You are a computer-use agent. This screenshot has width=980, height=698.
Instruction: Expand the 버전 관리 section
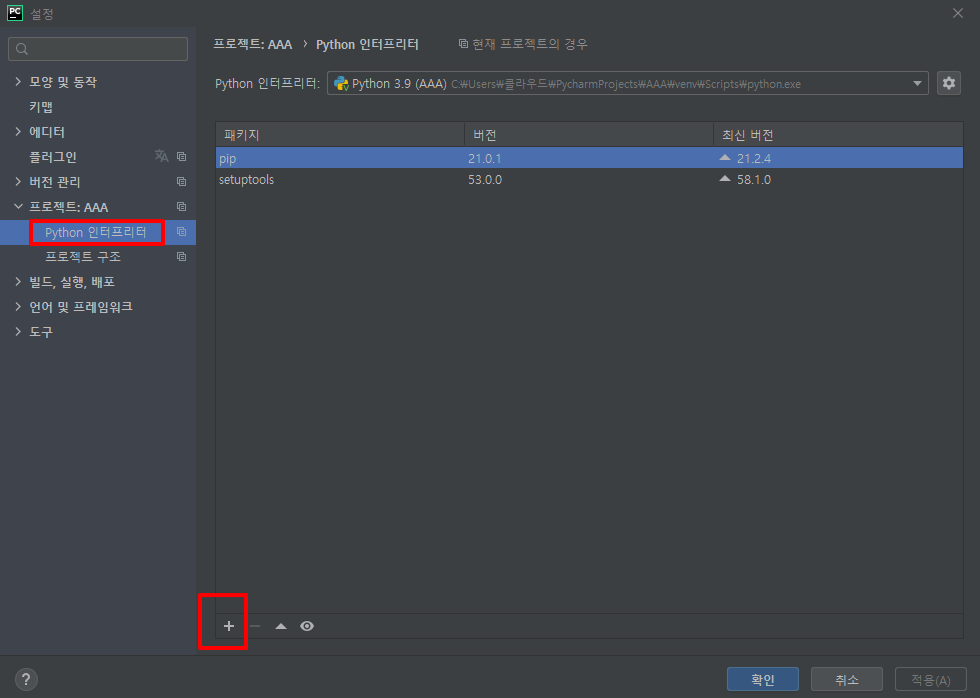point(18,182)
